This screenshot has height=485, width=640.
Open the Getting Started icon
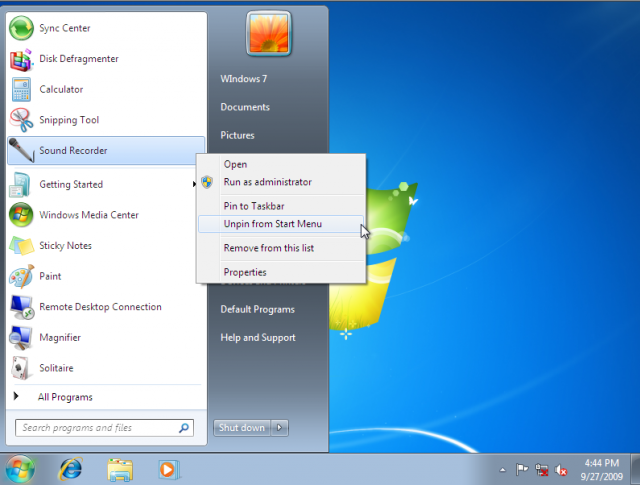20,185
